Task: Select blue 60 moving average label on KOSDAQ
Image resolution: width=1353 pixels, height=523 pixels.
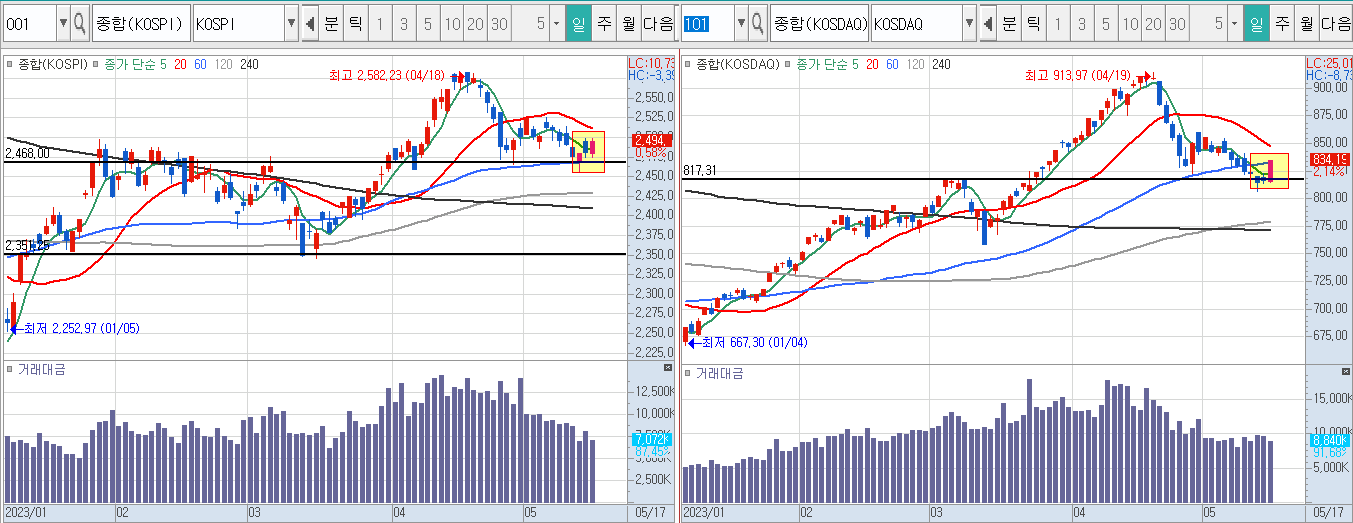Action: click(x=894, y=64)
